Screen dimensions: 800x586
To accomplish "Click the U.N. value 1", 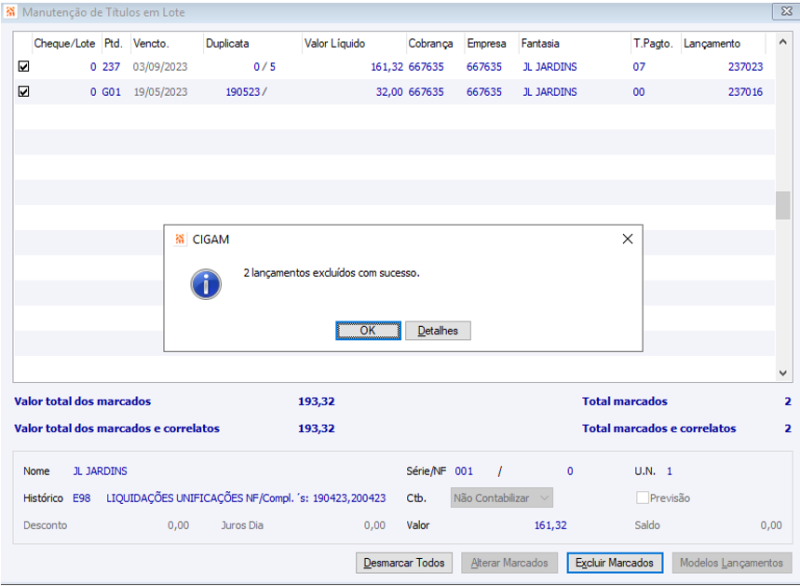I will point(669,471).
